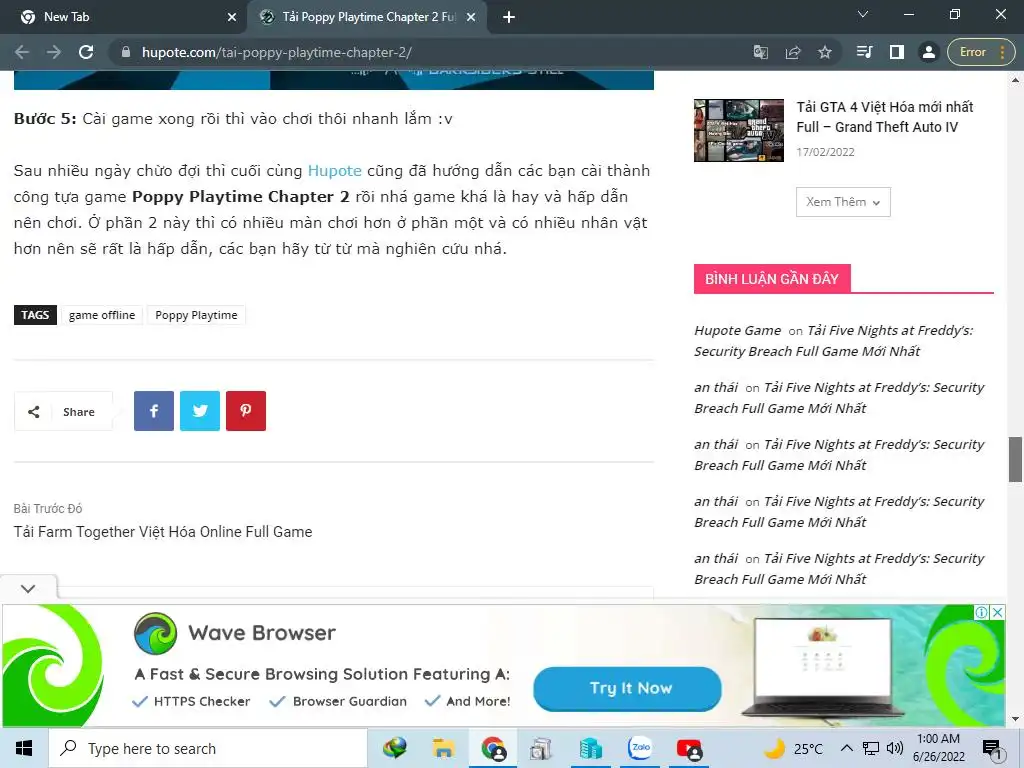
Task: Click the URL in the address bar
Action: [276, 52]
